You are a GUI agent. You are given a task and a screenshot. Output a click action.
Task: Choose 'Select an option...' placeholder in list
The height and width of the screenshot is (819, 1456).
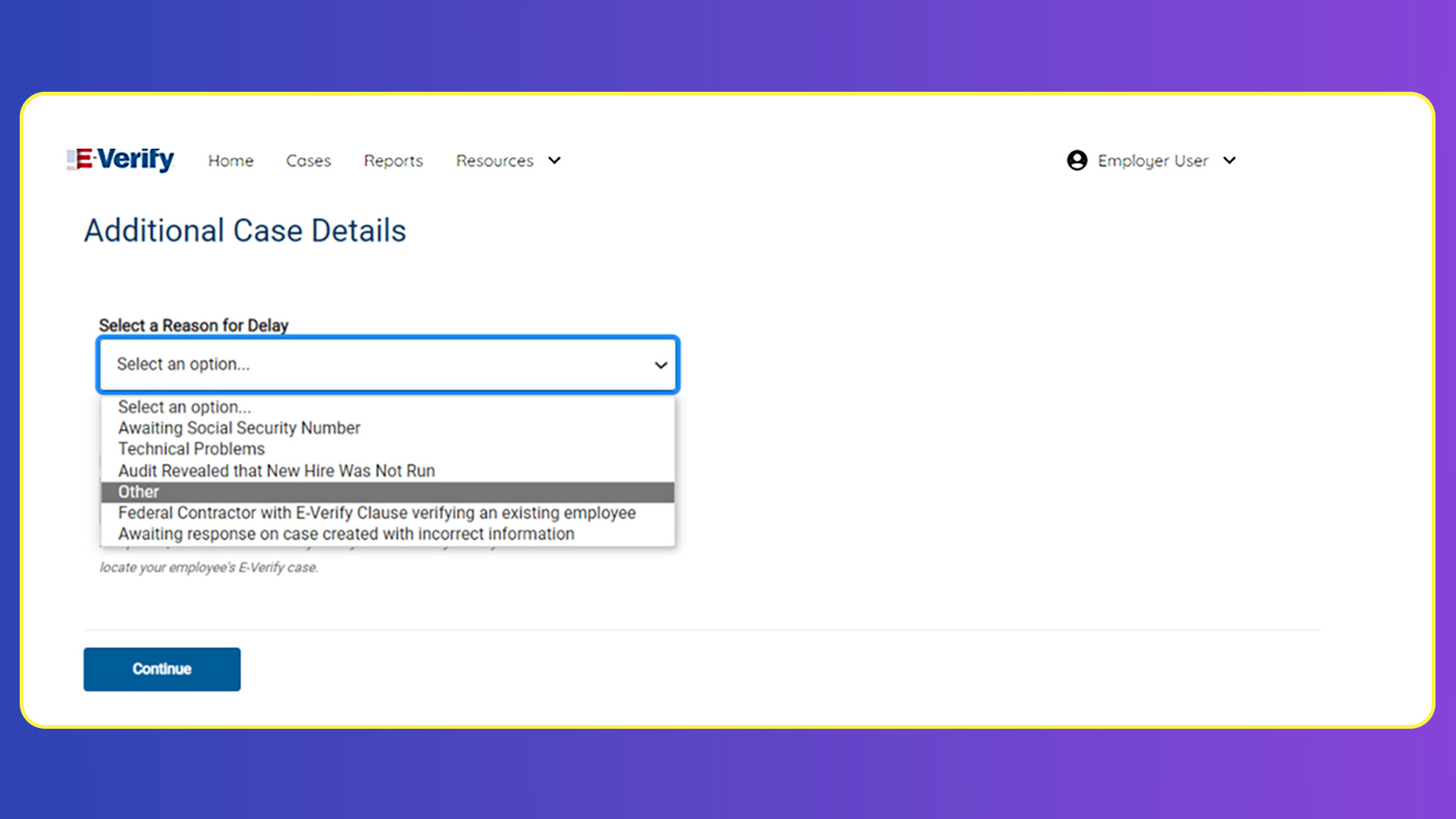point(184,407)
